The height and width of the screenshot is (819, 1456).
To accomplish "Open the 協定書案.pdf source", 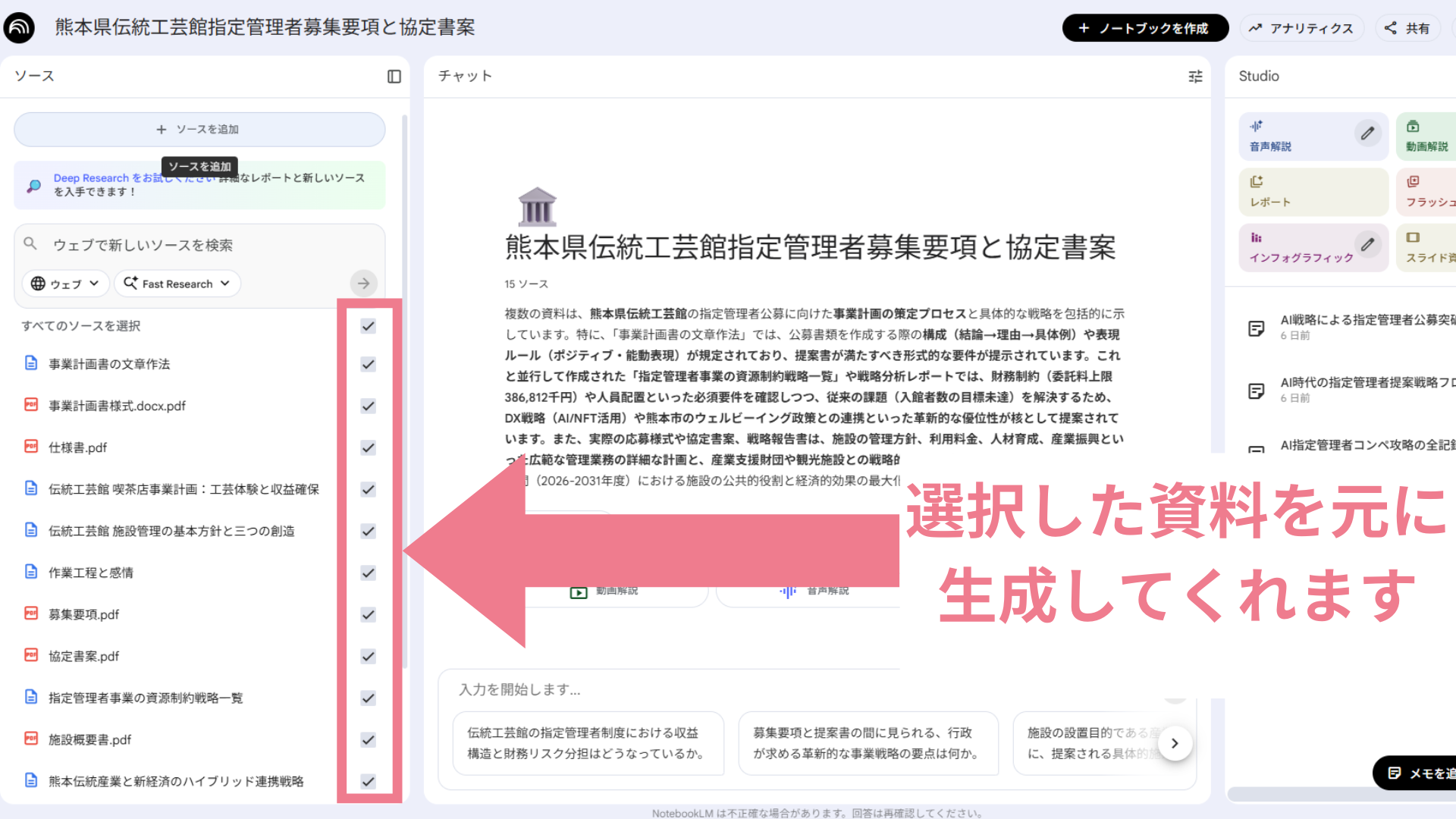I will click(84, 656).
